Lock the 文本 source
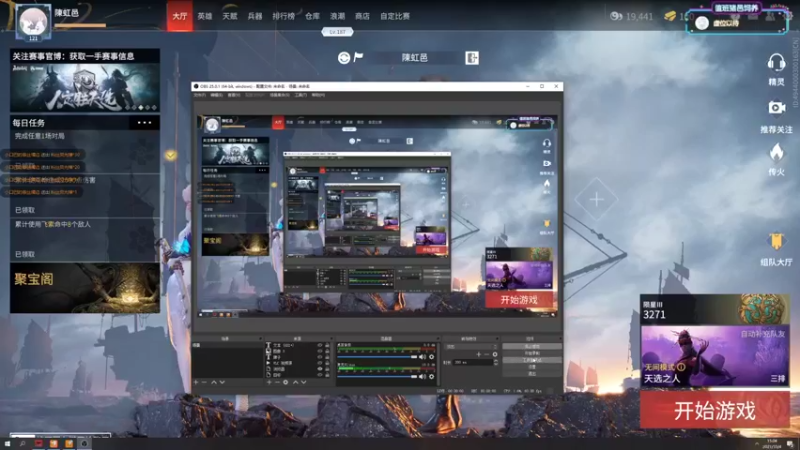 pyautogui.click(x=327, y=345)
